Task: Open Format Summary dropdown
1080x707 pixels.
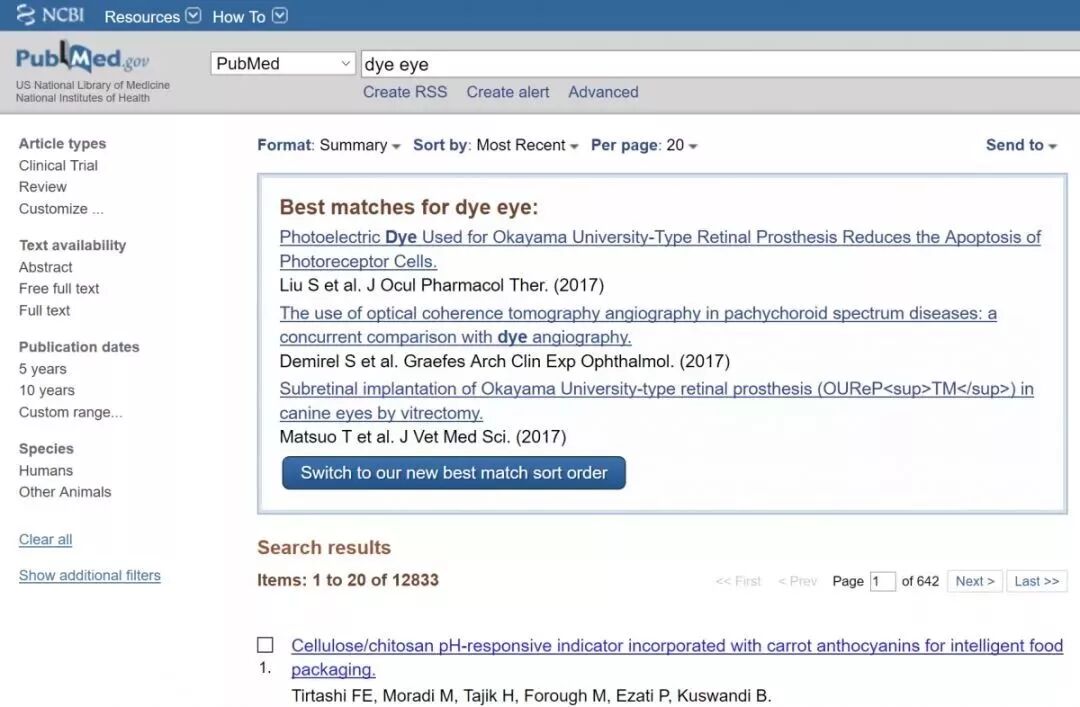Action: pyautogui.click(x=329, y=145)
